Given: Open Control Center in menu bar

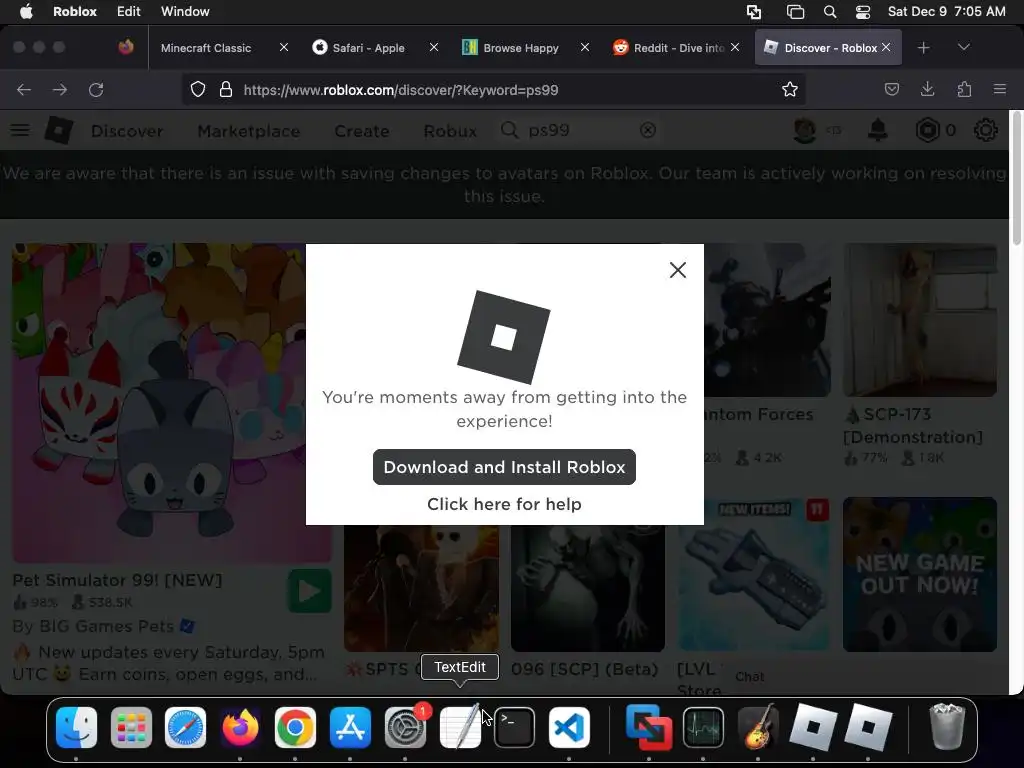Looking at the screenshot, I should click(863, 12).
